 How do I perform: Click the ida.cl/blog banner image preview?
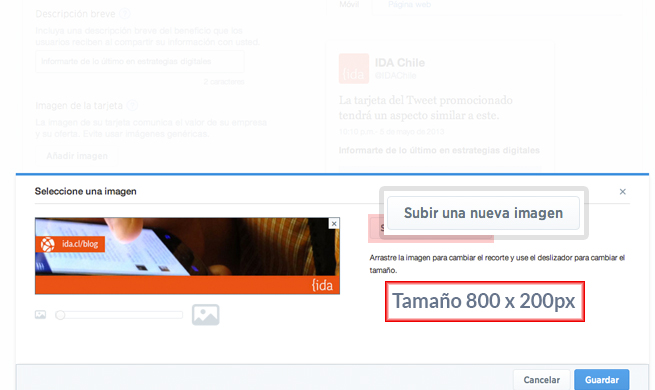(x=187, y=256)
